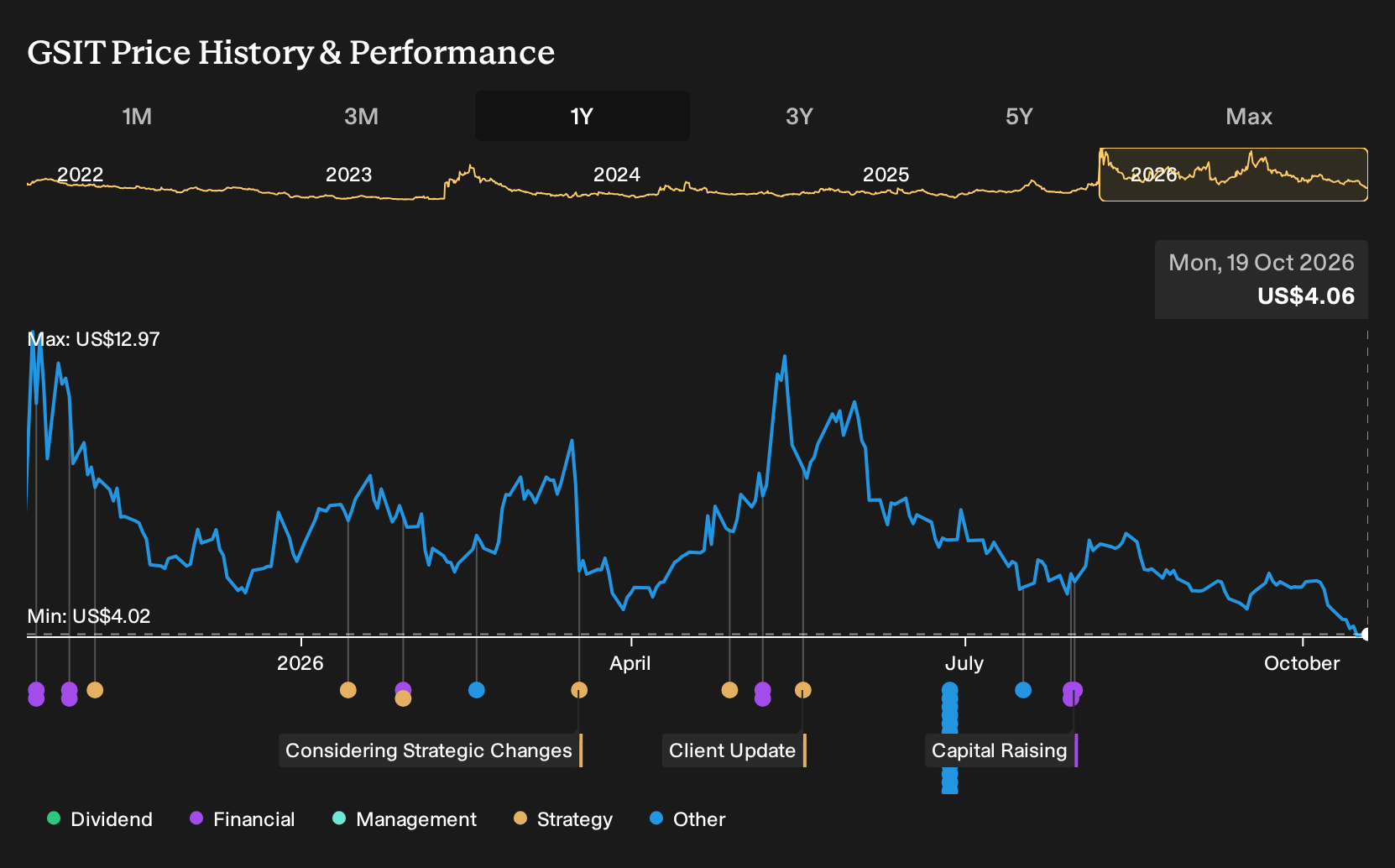Jump to 2025 in the overview mini chart
The width and height of the screenshot is (1395, 868).
click(886, 175)
